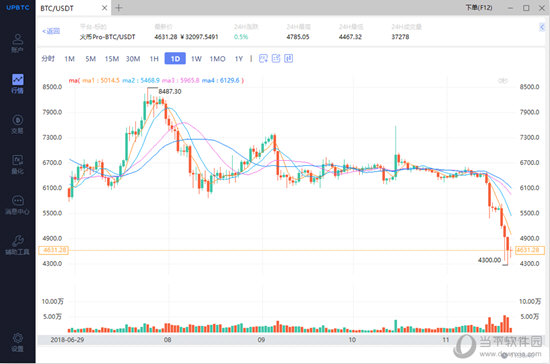Click the latest price 4631.28
The width and height of the screenshot is (550, 364).
[166, 37]
